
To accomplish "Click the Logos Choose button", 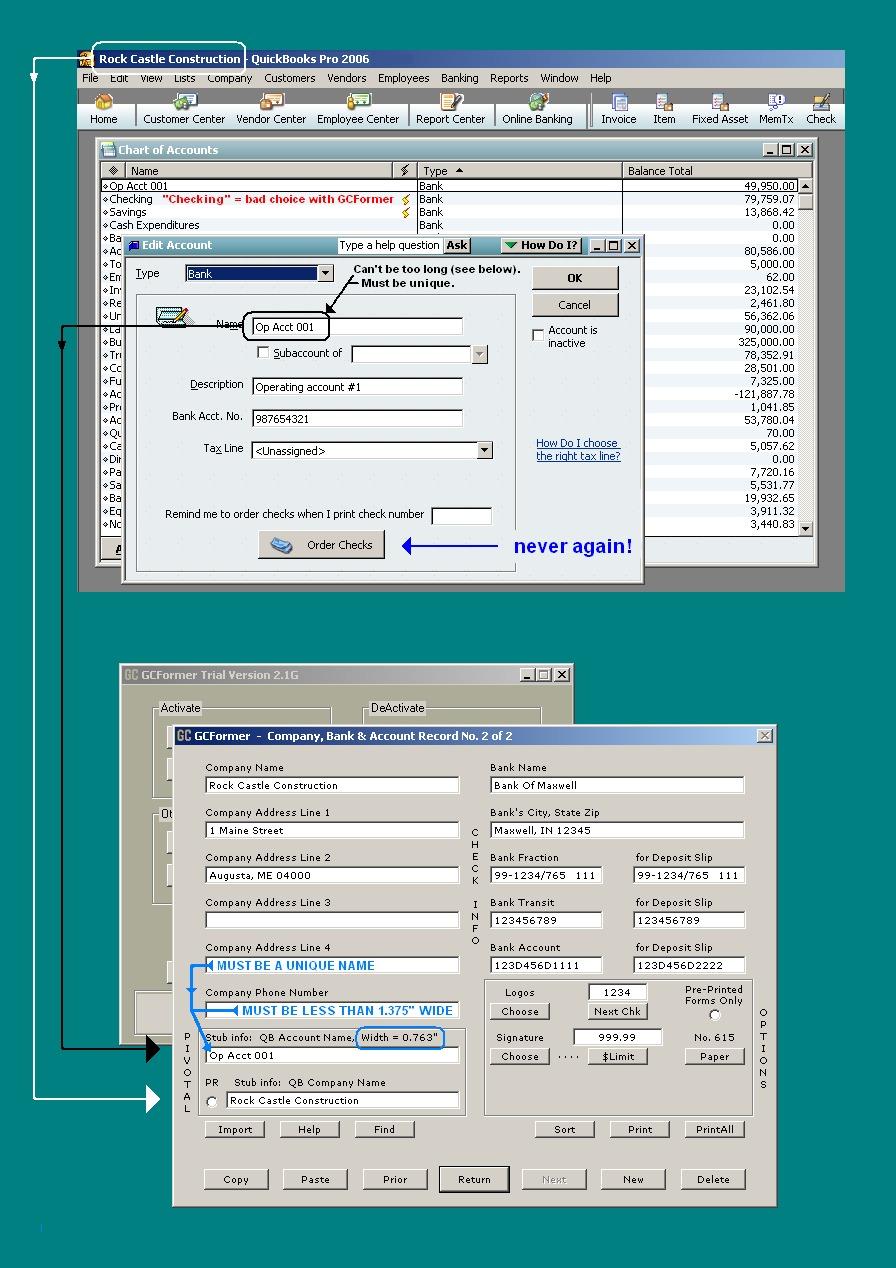I will (520, 1011).
